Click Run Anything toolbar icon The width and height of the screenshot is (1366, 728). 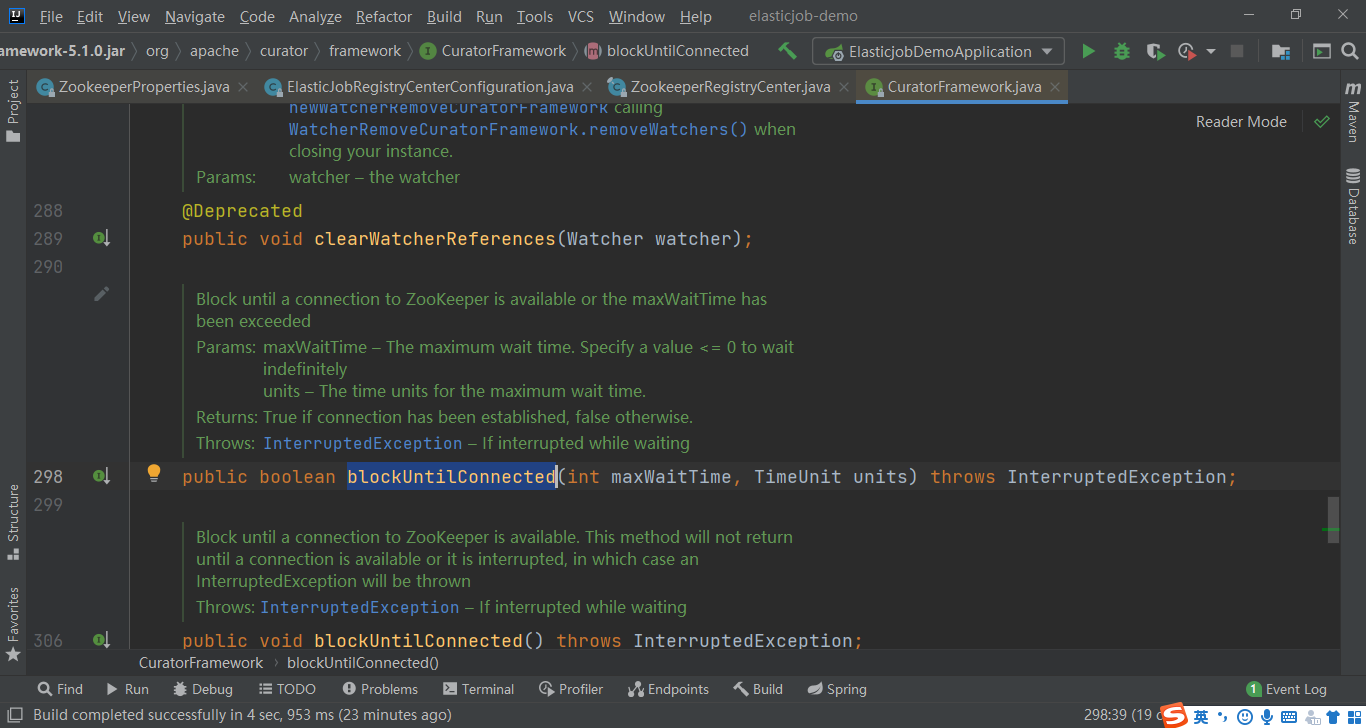(1322, 51)
